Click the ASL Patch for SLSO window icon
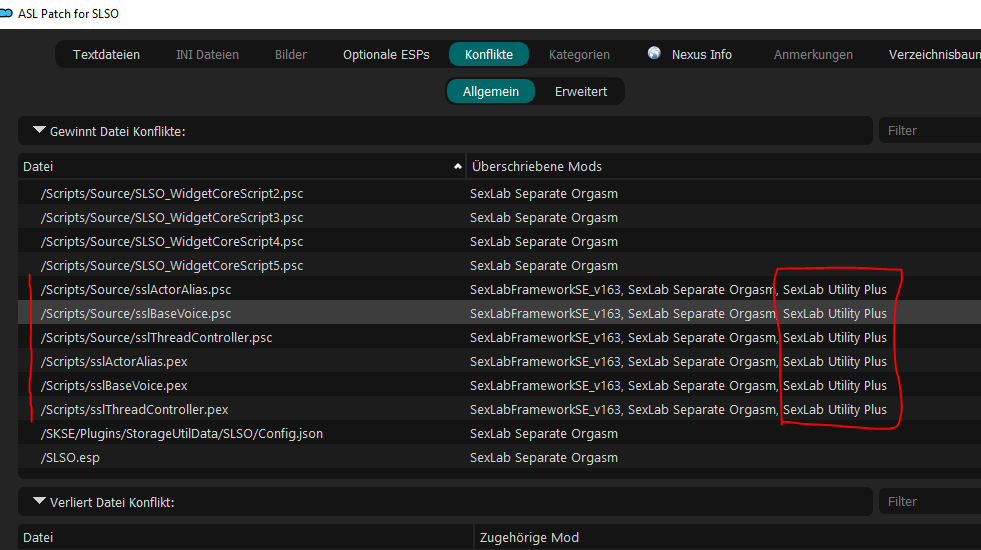 [6, 13]
